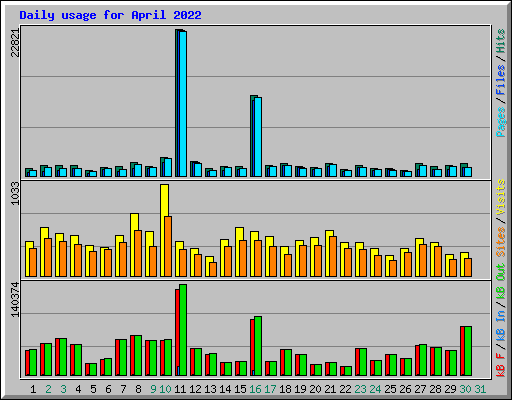Click day 17 on the x-axis
512x400 pixels.
(x=270, y=389)
